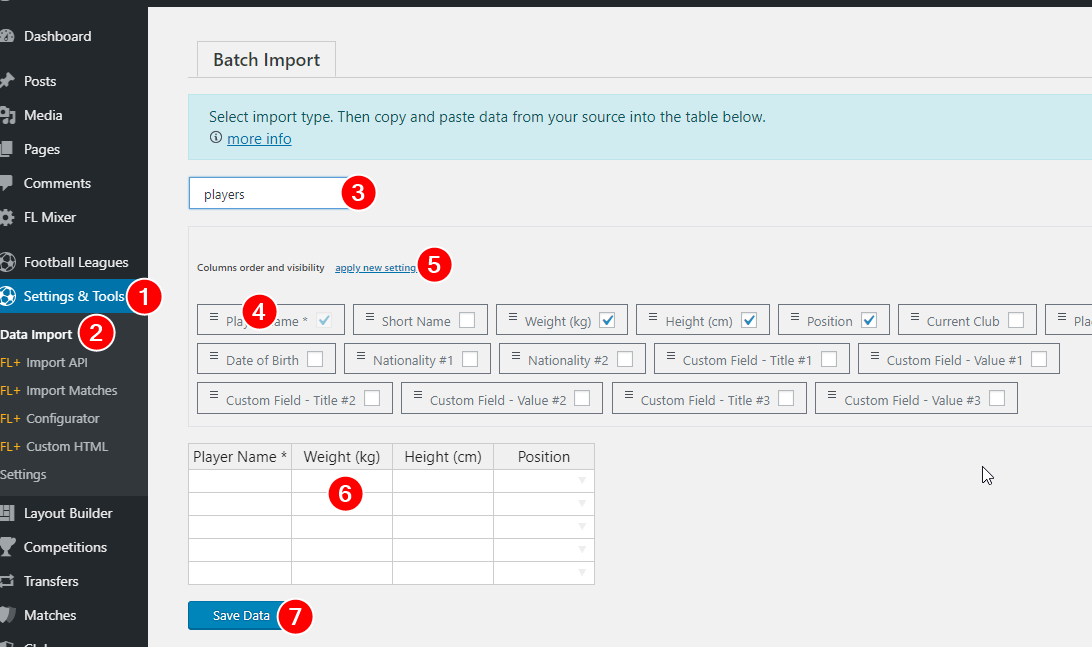This screenshot has height=647, width=1092.
Task: Check Custom Field - Title #2 checkbox
Action: click(x=373, y=398)
